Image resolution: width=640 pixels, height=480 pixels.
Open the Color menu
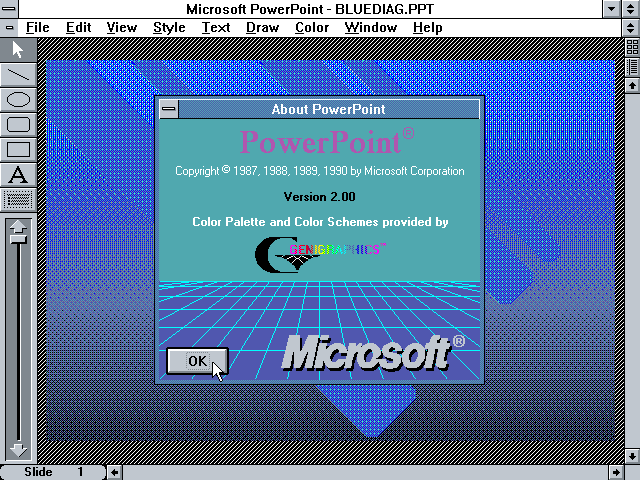pyautogui.click(x=312, y=28)
